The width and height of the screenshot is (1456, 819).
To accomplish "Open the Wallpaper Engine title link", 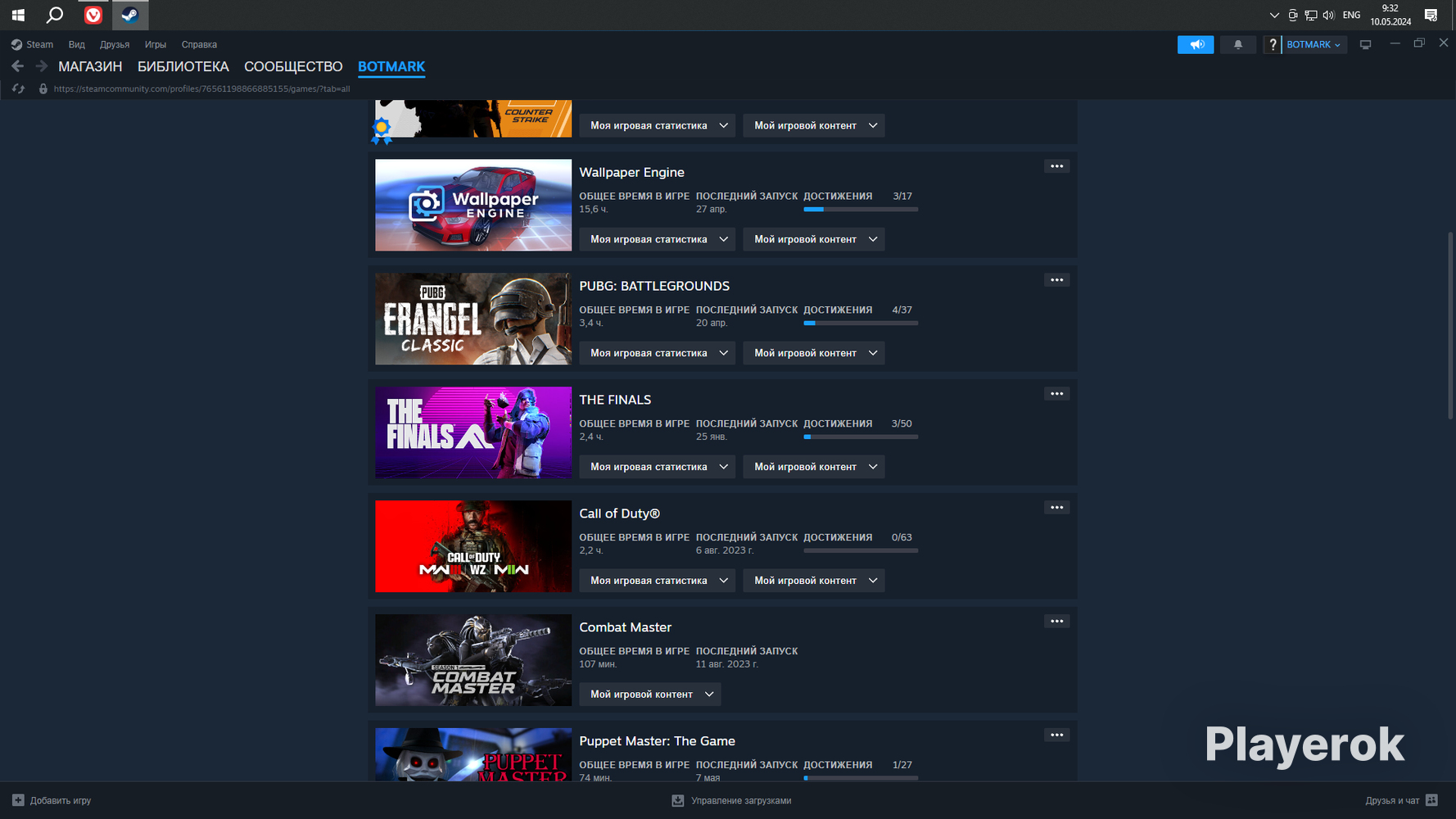I will pyautogui.click(x=631, y=172).
